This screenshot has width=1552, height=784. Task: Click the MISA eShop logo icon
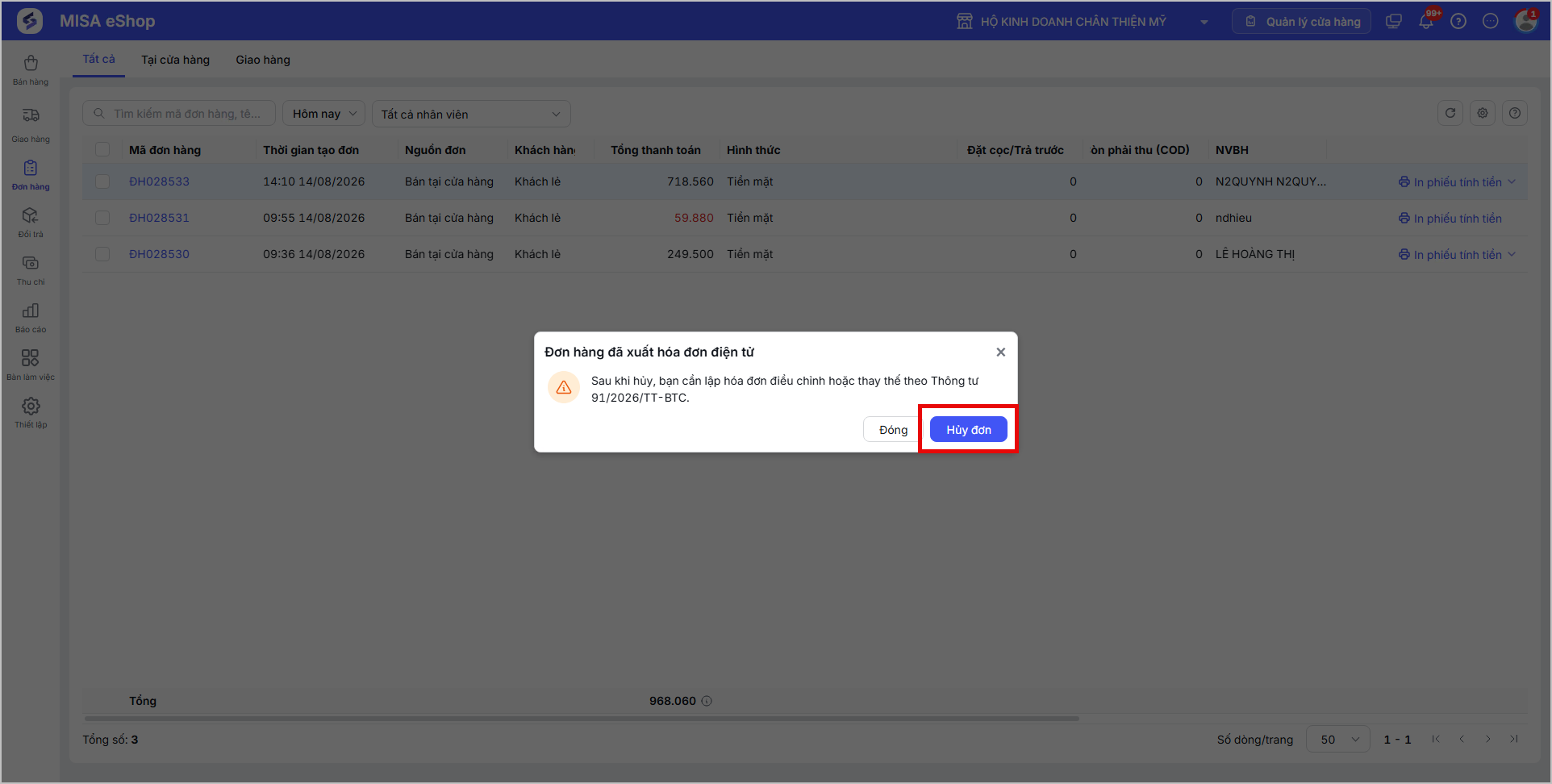30,21
